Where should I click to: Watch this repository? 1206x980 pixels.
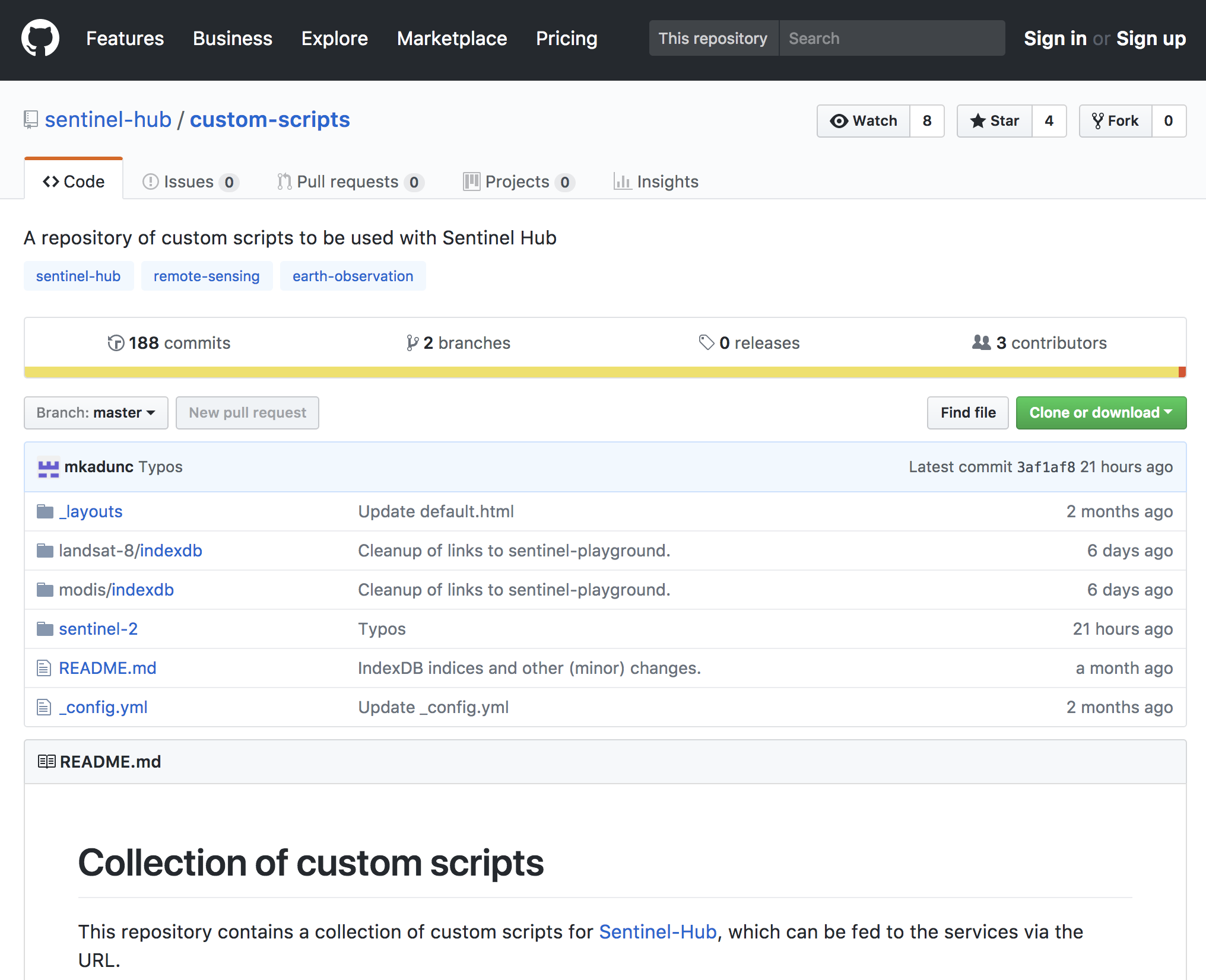pos(864,121)
